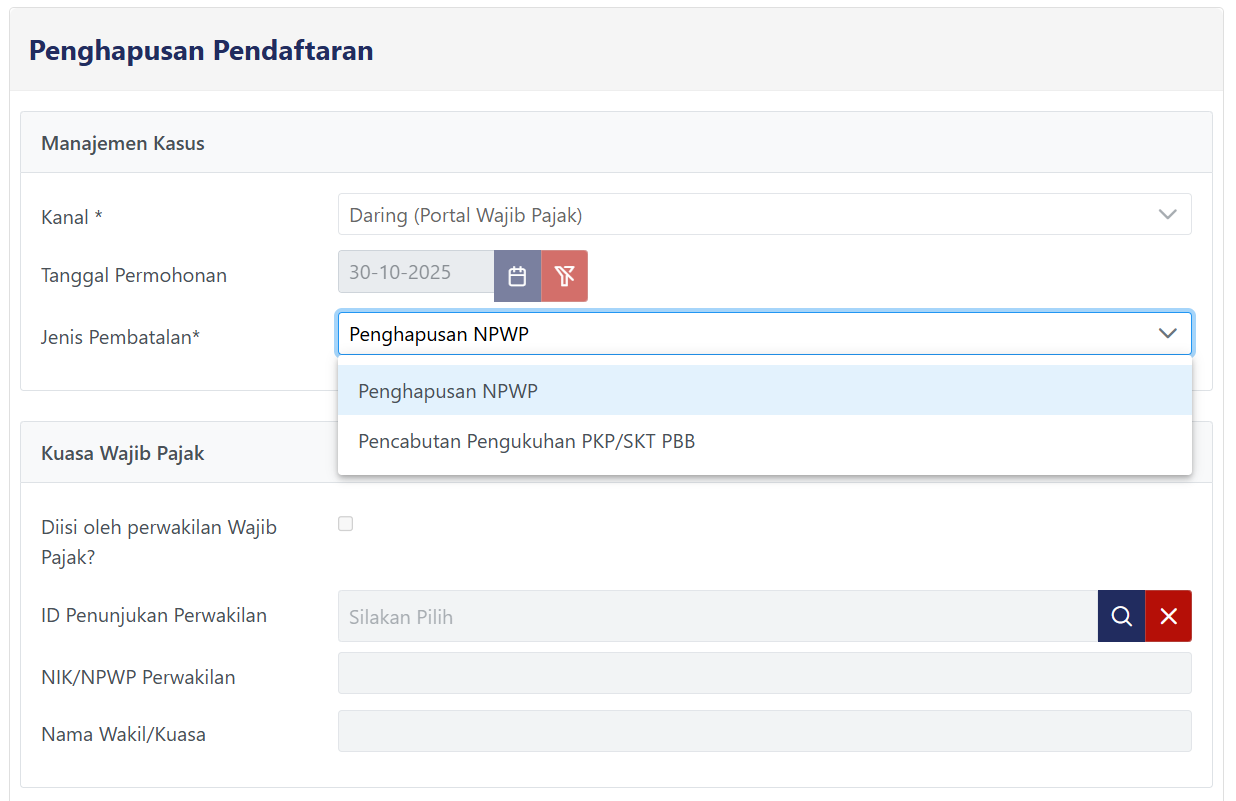Image resolution: width=1236 pixels, height=801 pixels.
Task: Click the chevron arrow on Jenis Pembatalan
Action: [x=1167, y=333]
